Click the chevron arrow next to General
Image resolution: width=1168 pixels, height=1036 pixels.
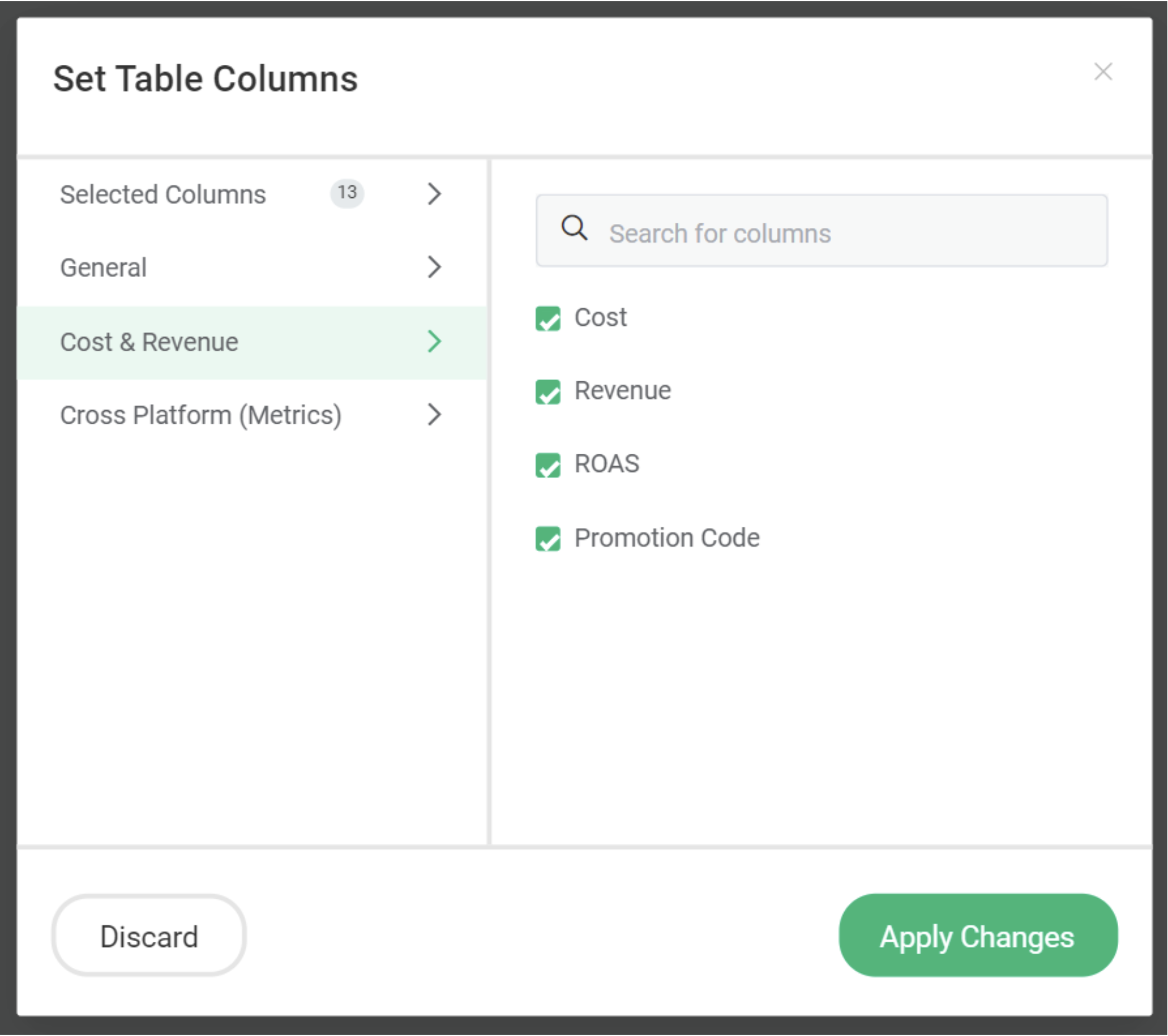point(434,267)
